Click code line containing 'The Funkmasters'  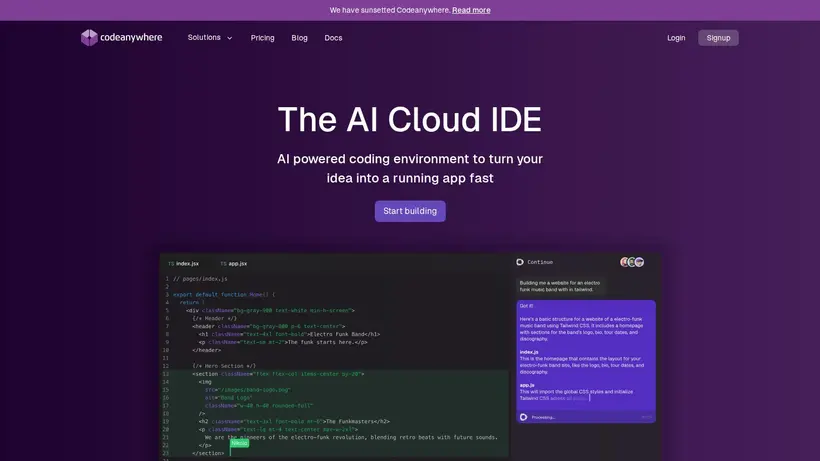click(x=294, y=421)
